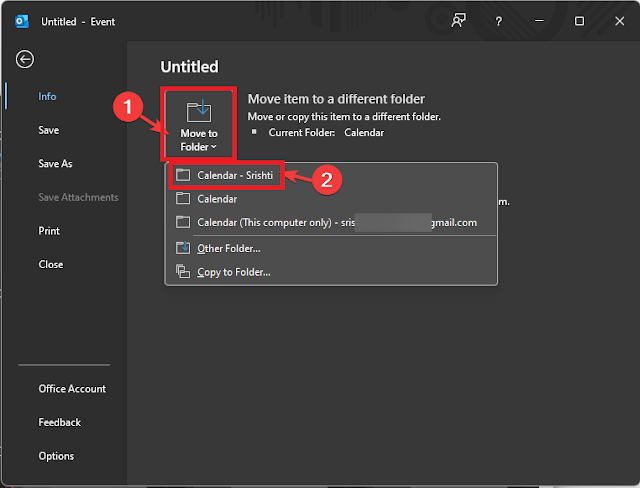
Task: Click folder icon beside Calendar (This computer only)
Action: click(x=183, y=222)
